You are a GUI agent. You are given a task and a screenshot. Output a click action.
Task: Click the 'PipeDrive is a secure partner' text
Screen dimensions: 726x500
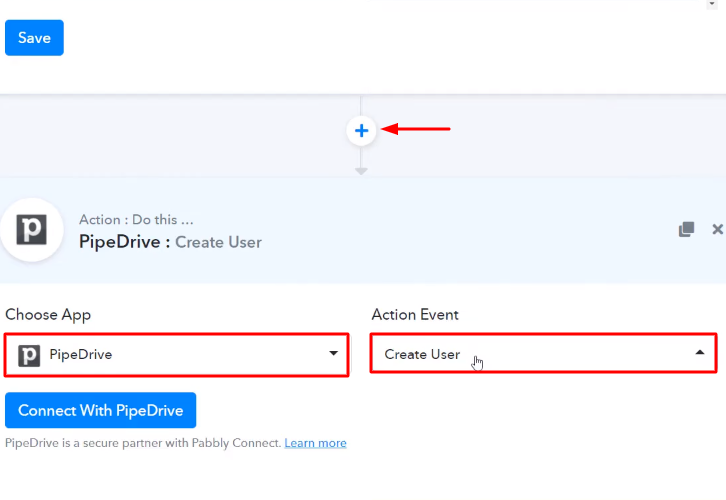143,443
